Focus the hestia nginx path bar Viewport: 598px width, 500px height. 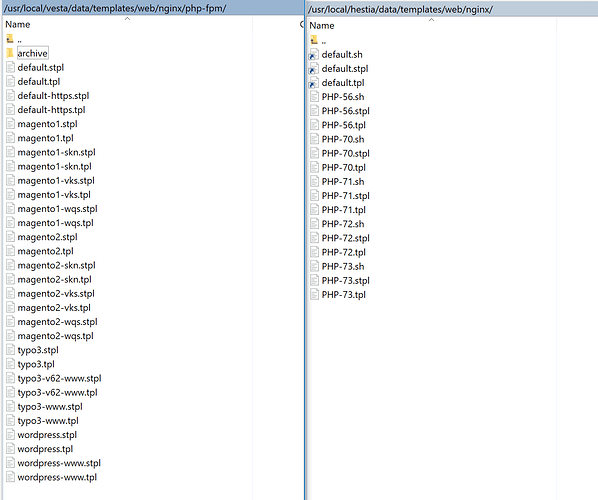(x=452, y=9)
